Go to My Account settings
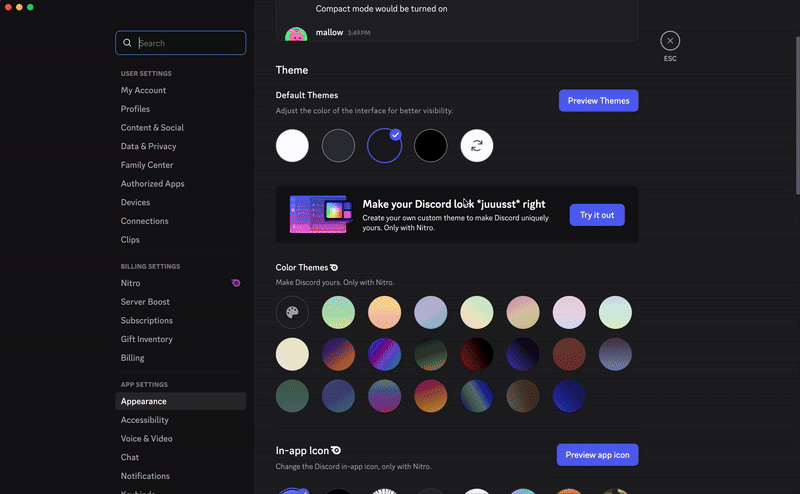800x494 pixels. click(144, 90)
